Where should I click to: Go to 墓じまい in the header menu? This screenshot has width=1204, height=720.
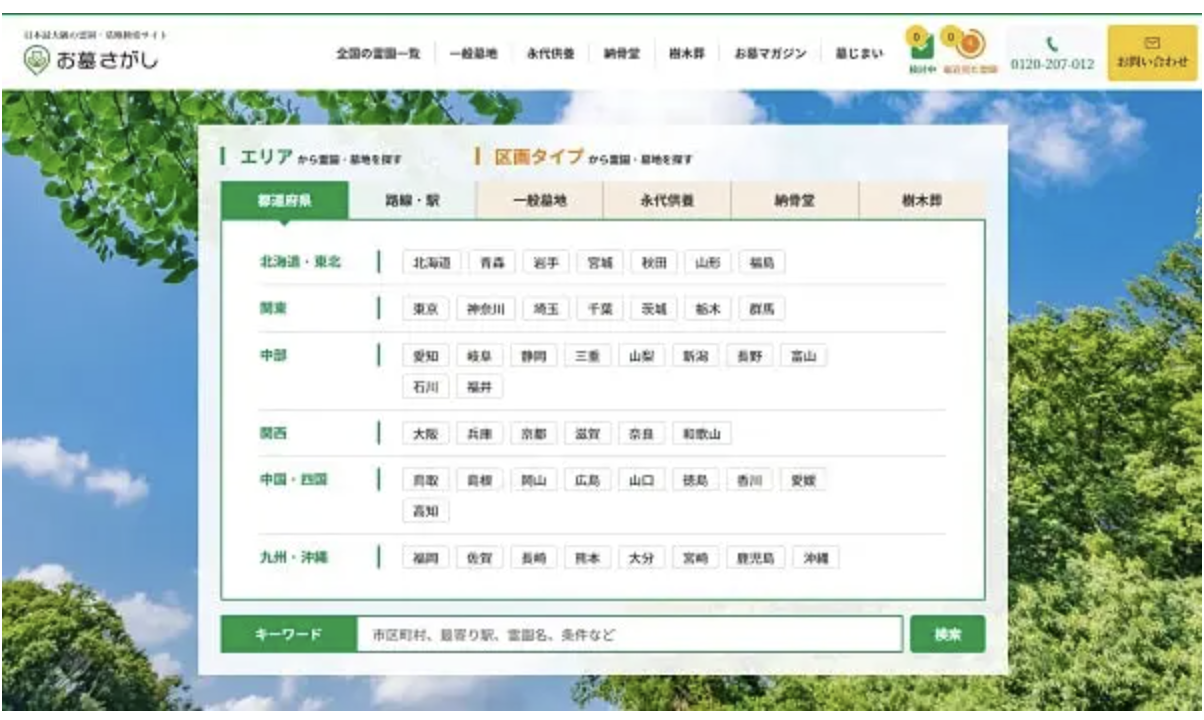(859, 54)
